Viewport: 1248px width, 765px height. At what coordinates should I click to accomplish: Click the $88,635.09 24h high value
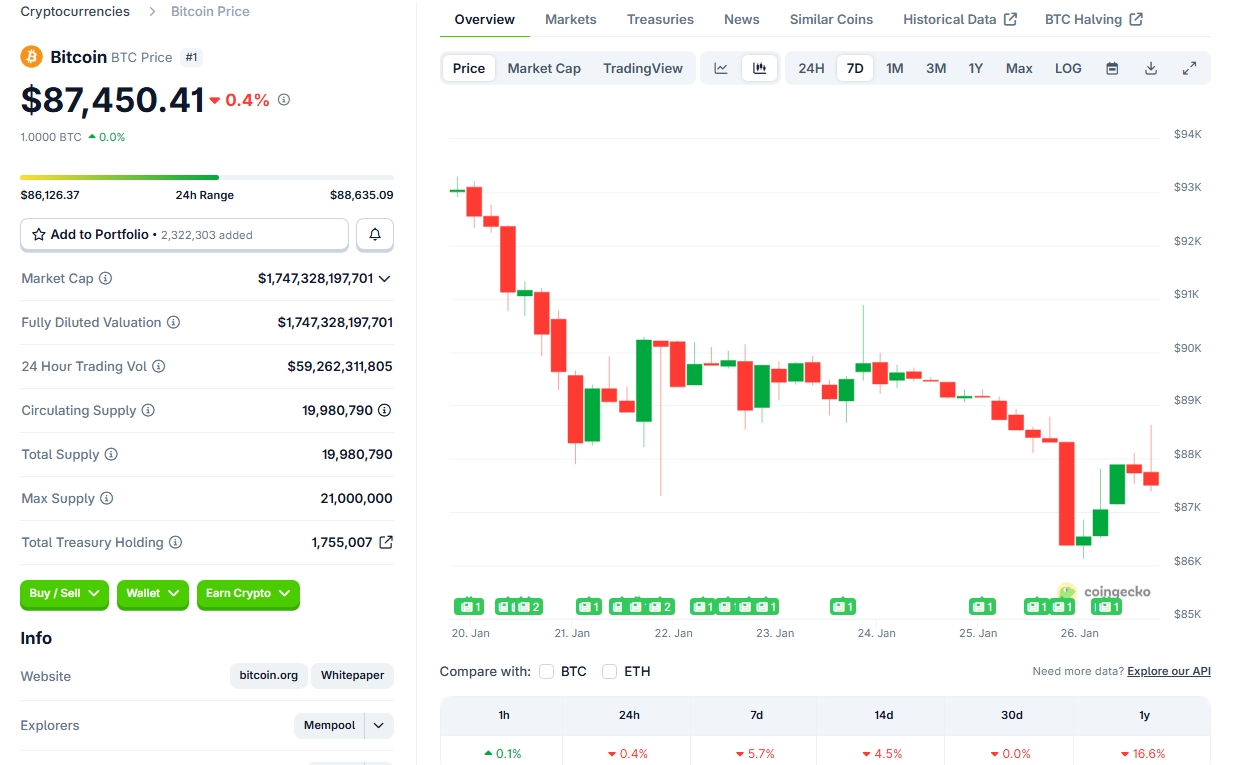point(362,195)
